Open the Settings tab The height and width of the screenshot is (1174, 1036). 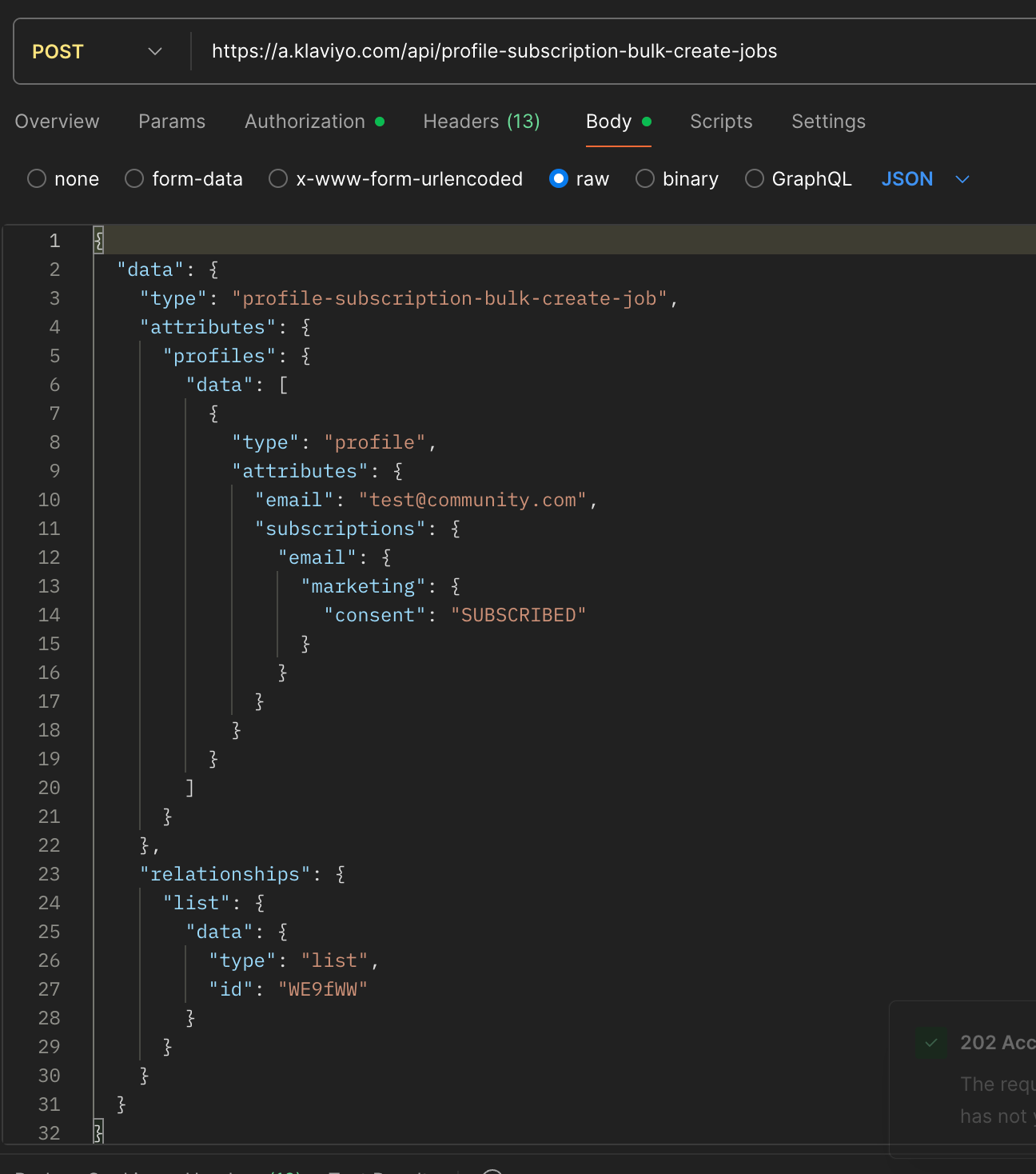coord(828,122)
